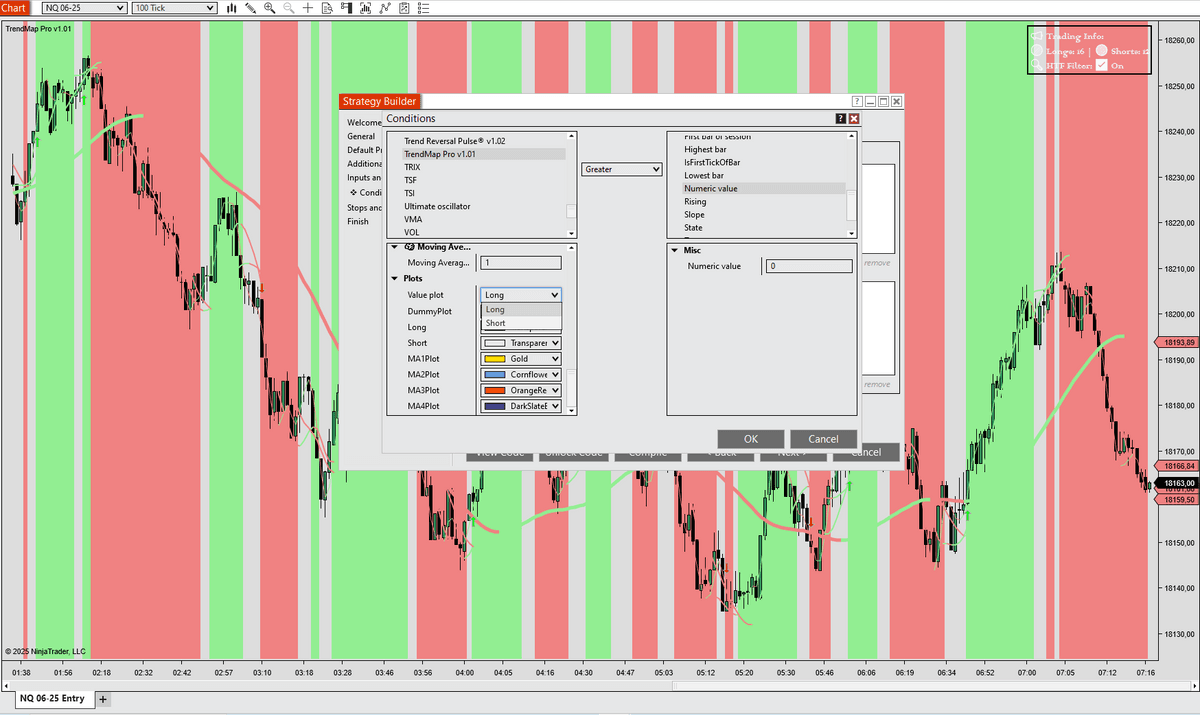Select the drawing tools pencil icon
The width and height of the screenshot is (1200, 715).
point(251,8)
